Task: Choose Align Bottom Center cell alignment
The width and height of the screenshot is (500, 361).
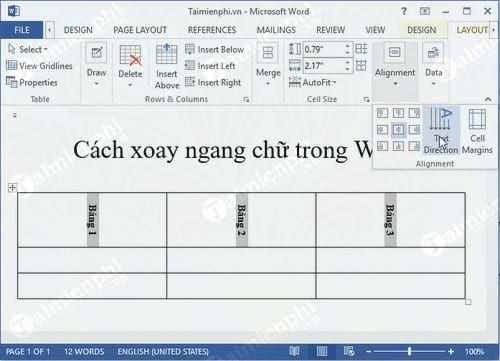Action: tap(398, 146)
